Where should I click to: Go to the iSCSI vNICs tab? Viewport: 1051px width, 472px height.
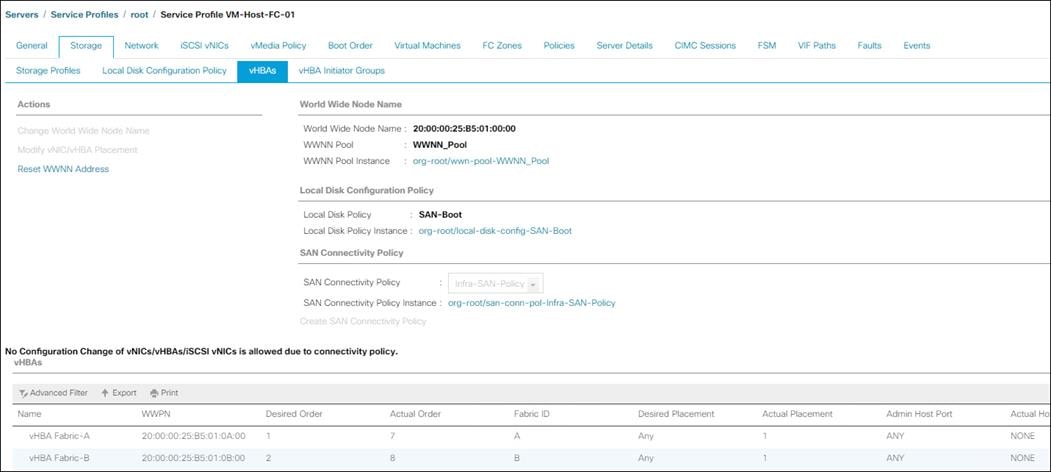point(204,46)
